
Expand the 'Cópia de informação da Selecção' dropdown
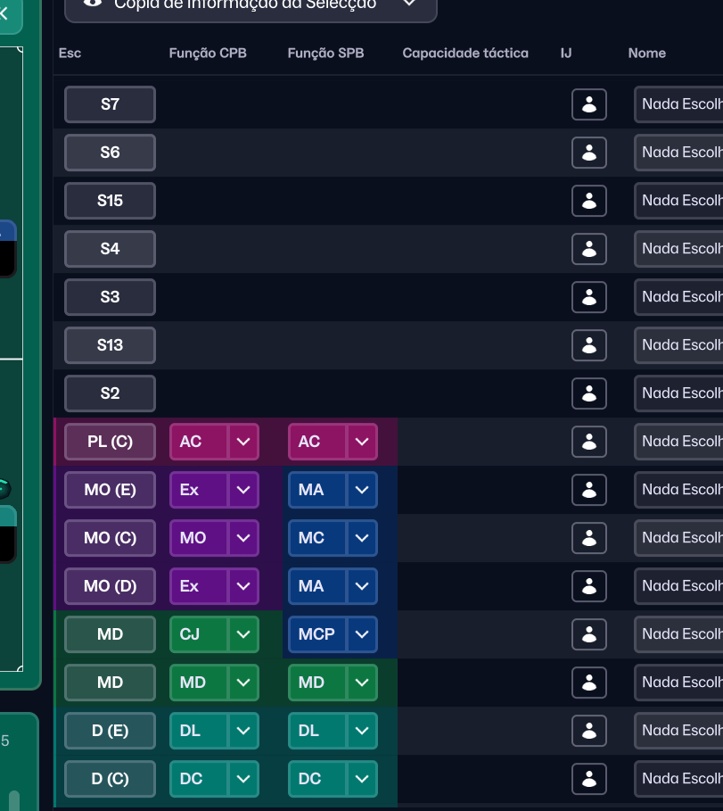[251, 6]
